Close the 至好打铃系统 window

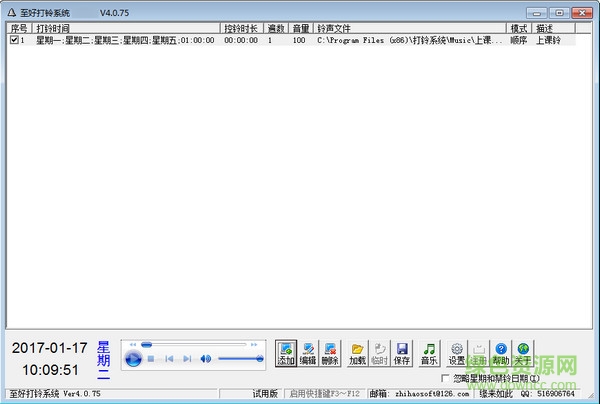tap(582, 13)
